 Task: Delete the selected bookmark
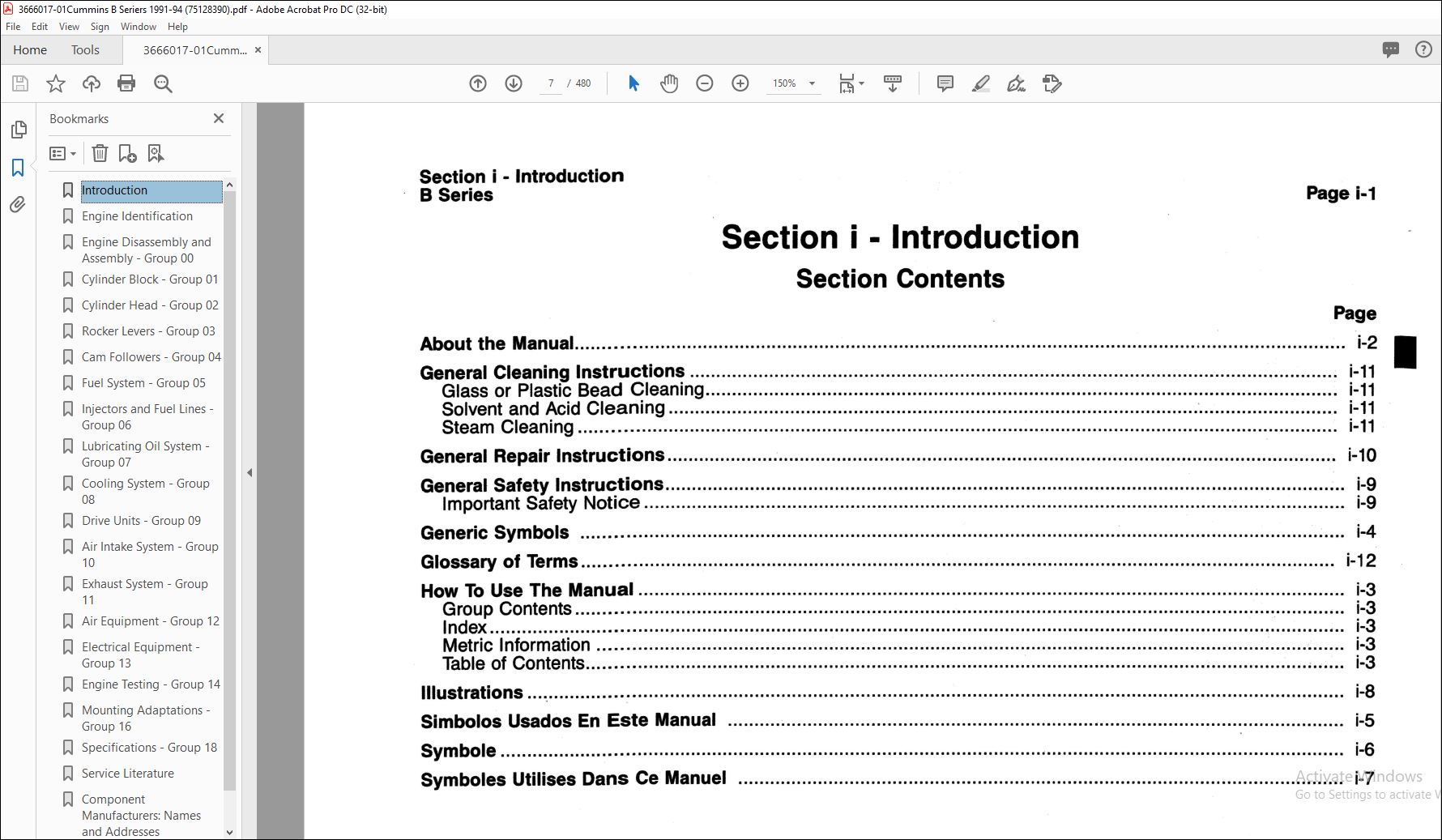click(x=100, y=153)
